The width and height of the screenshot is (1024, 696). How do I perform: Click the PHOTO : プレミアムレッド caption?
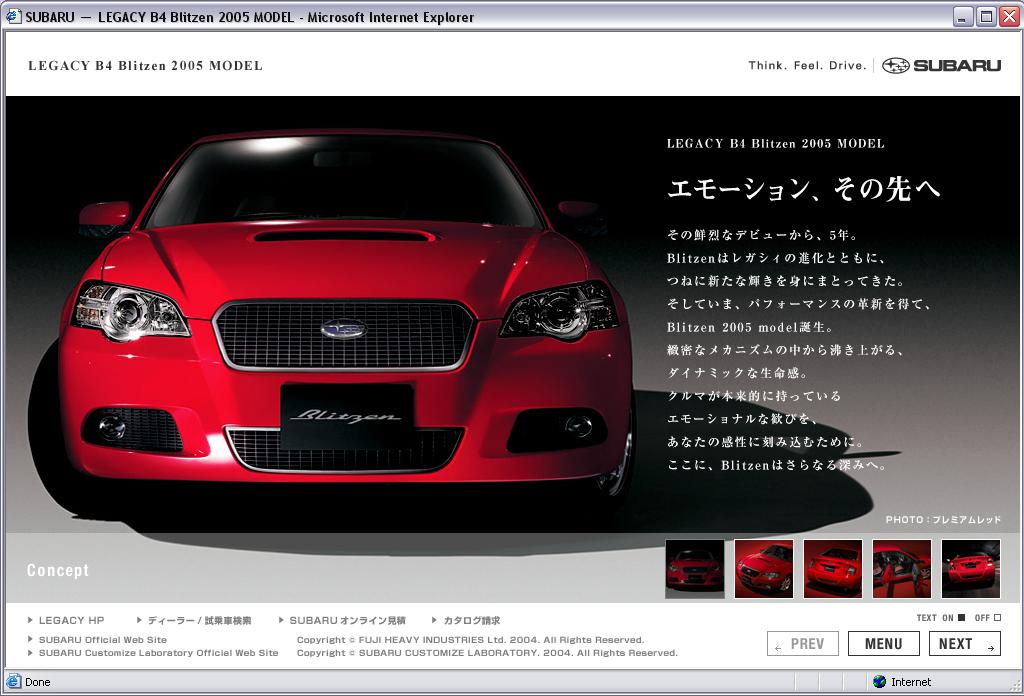point(943,520)
